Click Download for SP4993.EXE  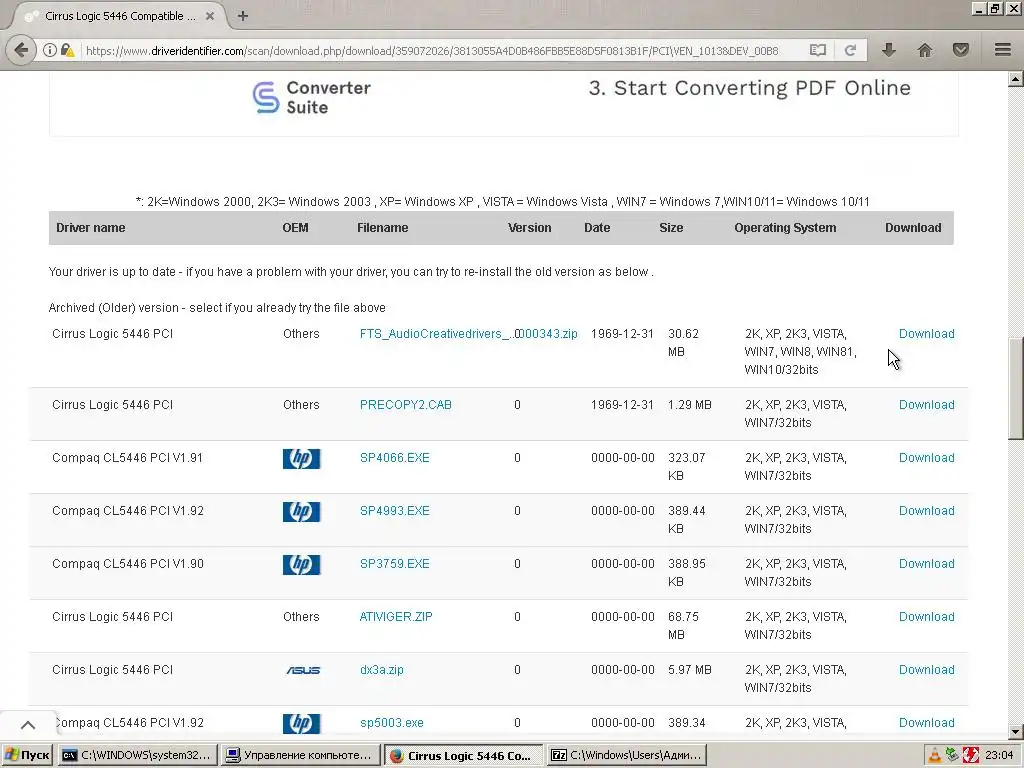926,511
